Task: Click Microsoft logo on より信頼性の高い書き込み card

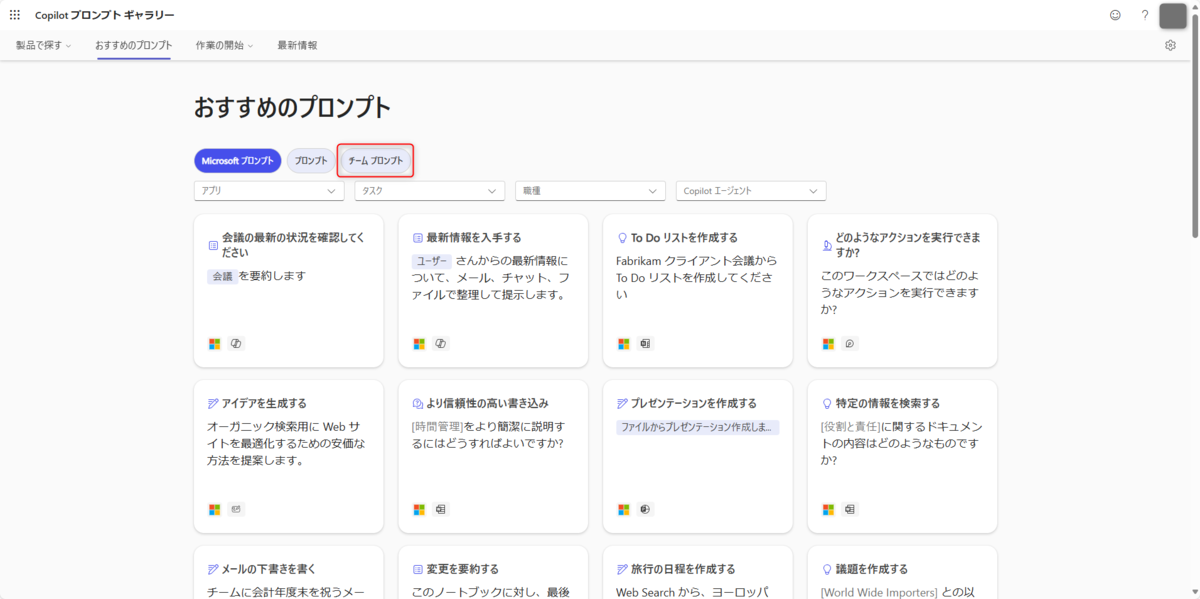Action: point(419,509)
